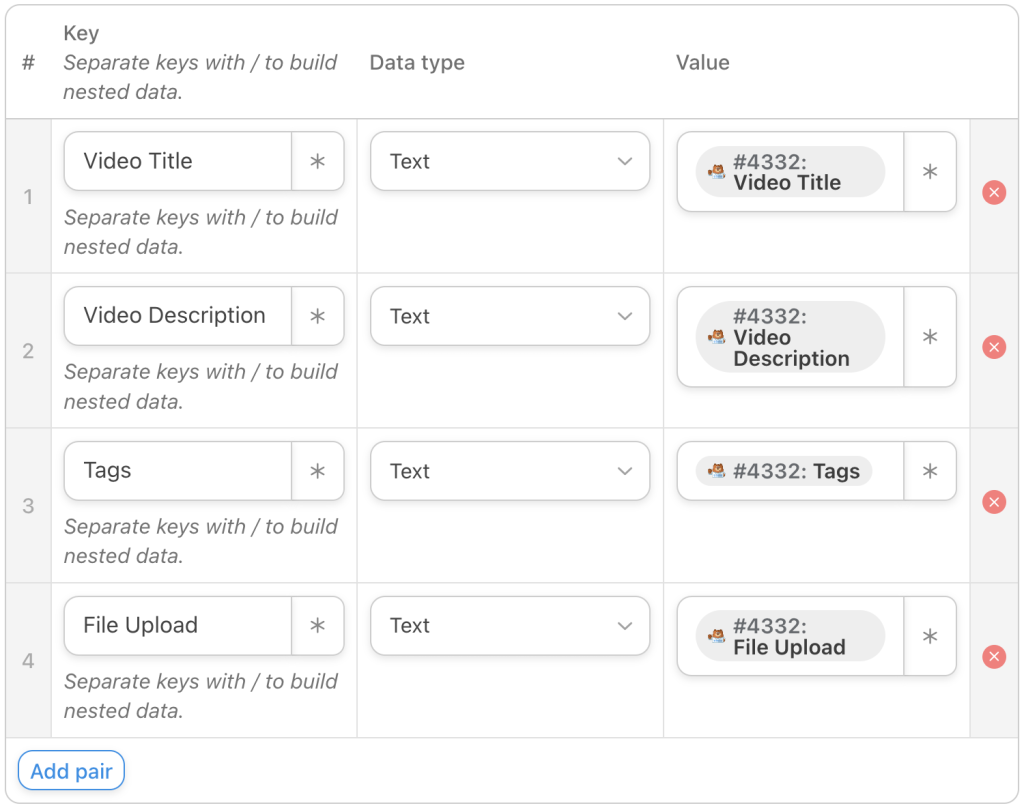Select the #4332: Video Title mapping pill

[786, 171]
